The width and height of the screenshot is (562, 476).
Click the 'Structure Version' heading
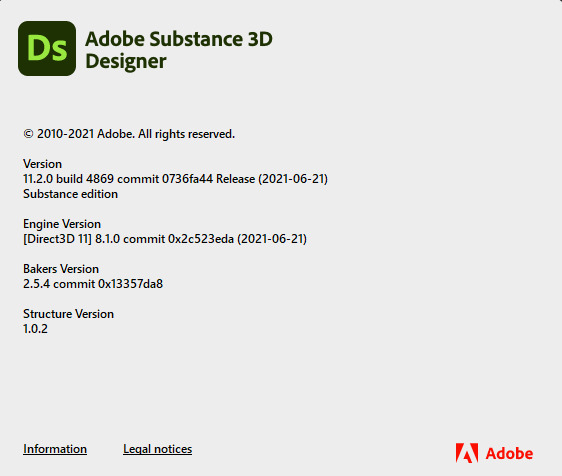pyautogui.click(x=68, y=314)
